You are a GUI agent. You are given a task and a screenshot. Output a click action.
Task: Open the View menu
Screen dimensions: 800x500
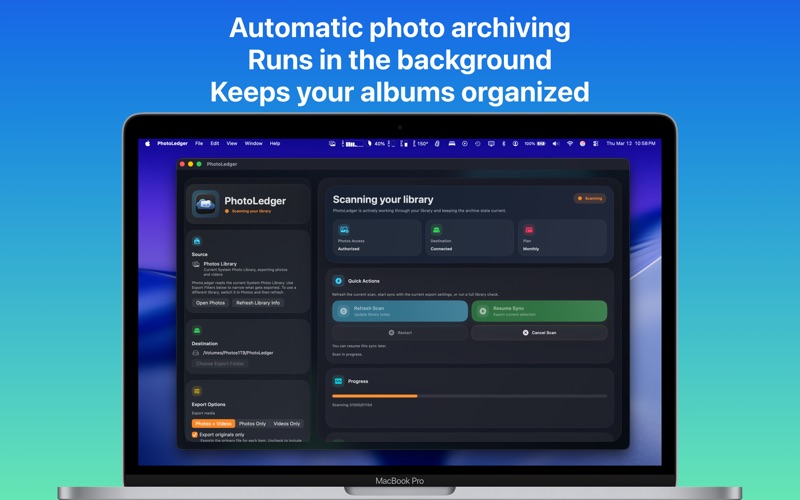point(232,144)
